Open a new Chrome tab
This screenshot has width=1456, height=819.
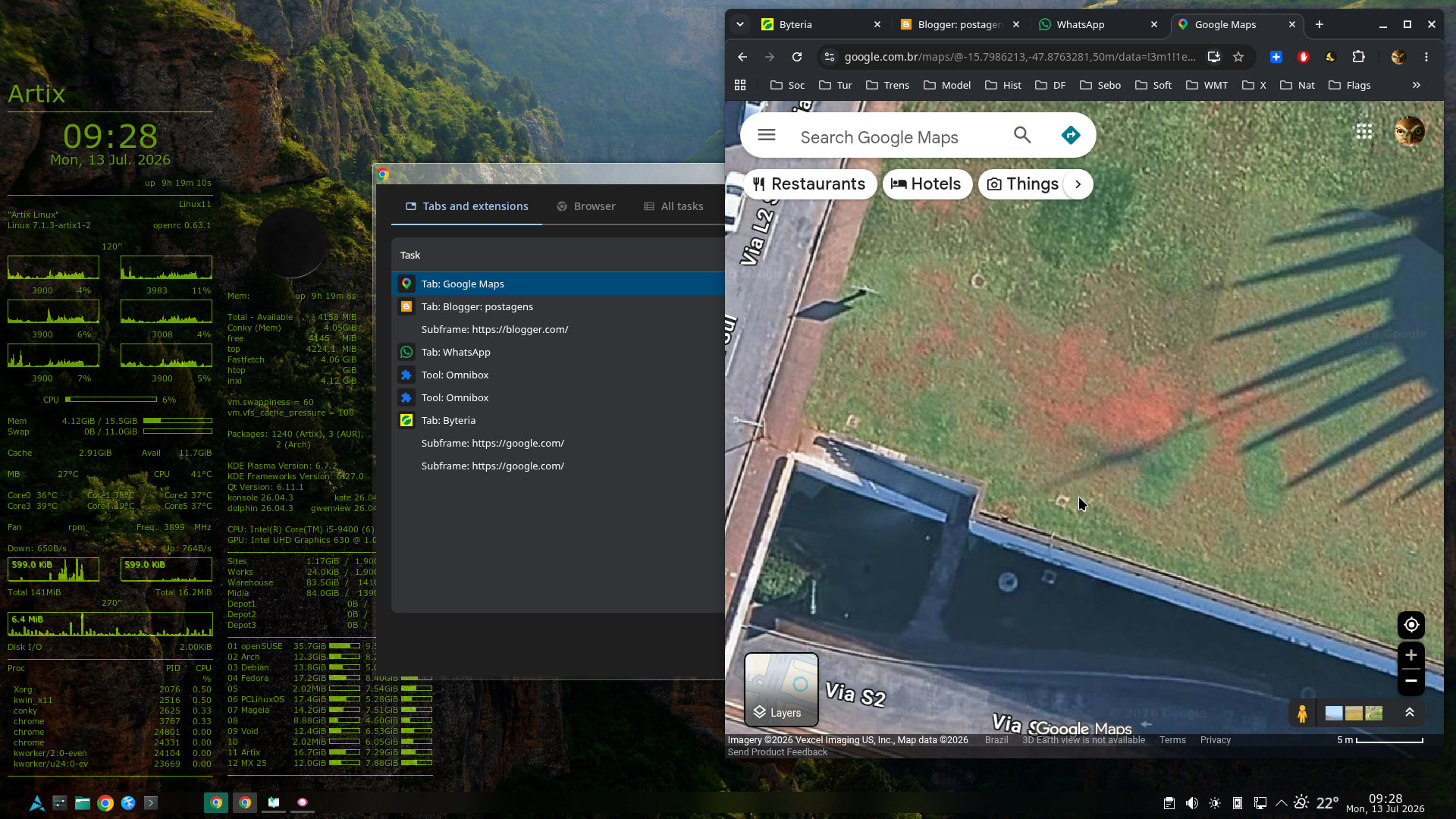click(1319, 24)
